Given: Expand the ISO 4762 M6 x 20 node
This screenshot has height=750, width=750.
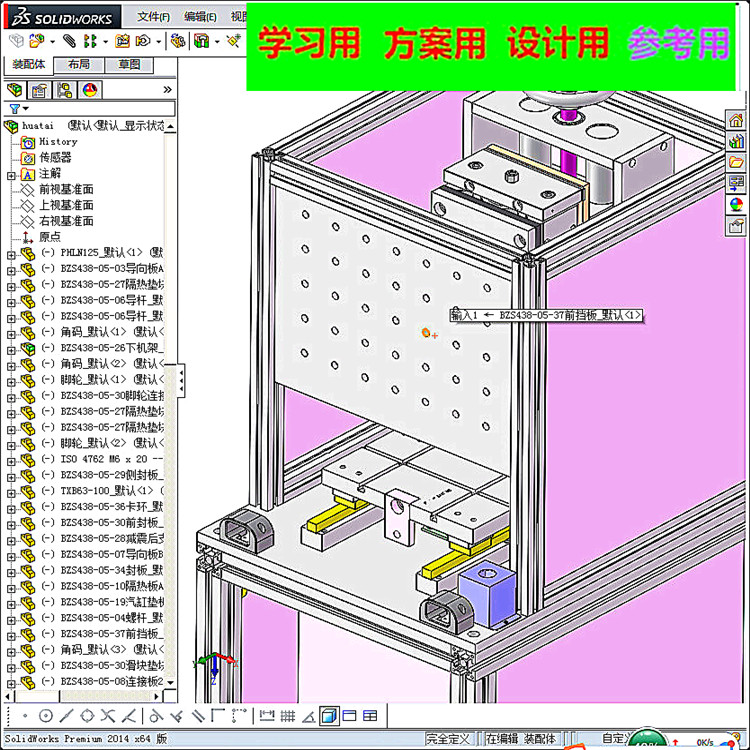Looking at the screenshot, I should (x=11, y=462).
